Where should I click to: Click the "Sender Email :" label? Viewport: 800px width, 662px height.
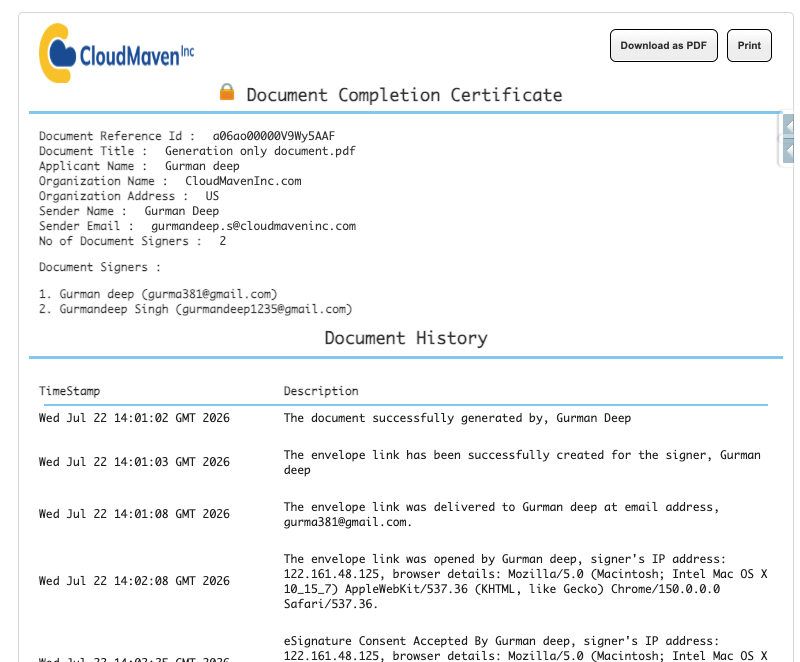pos(86,226)
